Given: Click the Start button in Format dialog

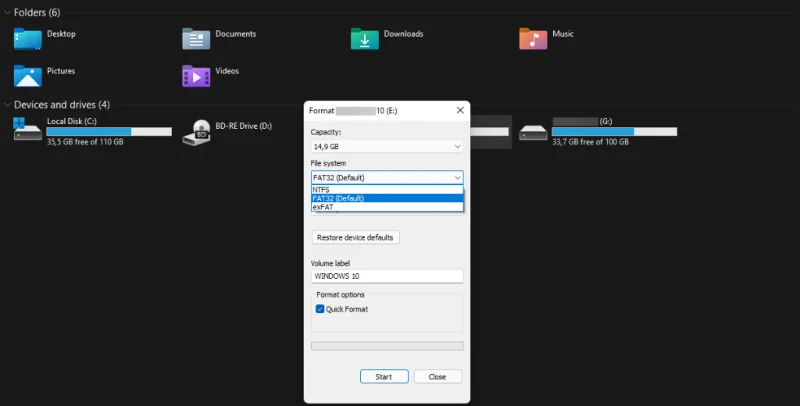Looking at the screenshot, I should (384, 377).
